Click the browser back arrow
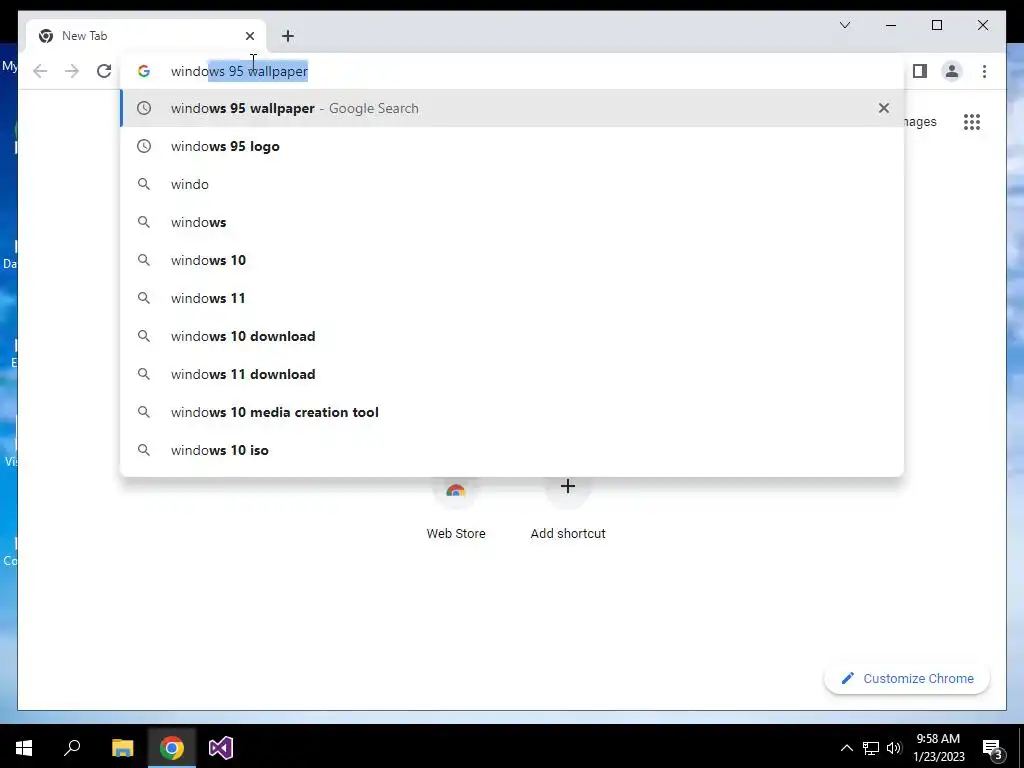This screenshot has height=768, width=1024. 40,71
